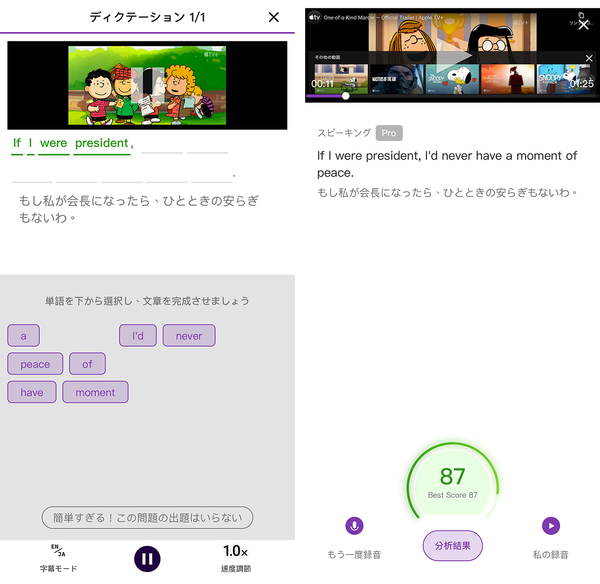Click 'too easy, skip this question' button
Screen dimensions: 600x584
[x=147, y=517]
